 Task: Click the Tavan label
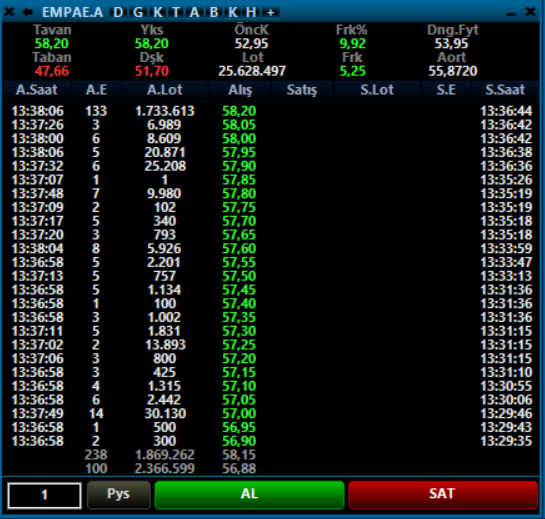52,30
